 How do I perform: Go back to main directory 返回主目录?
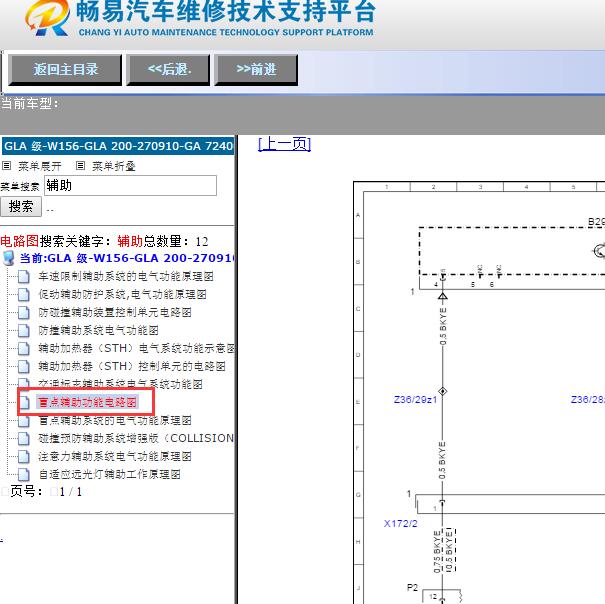pyautogui.click(x=65, y=70)
